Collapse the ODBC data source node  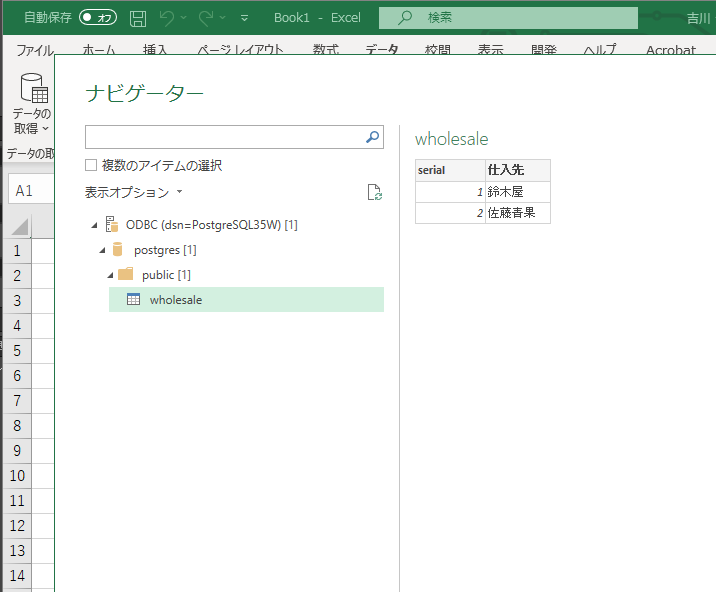coord(94,225)
